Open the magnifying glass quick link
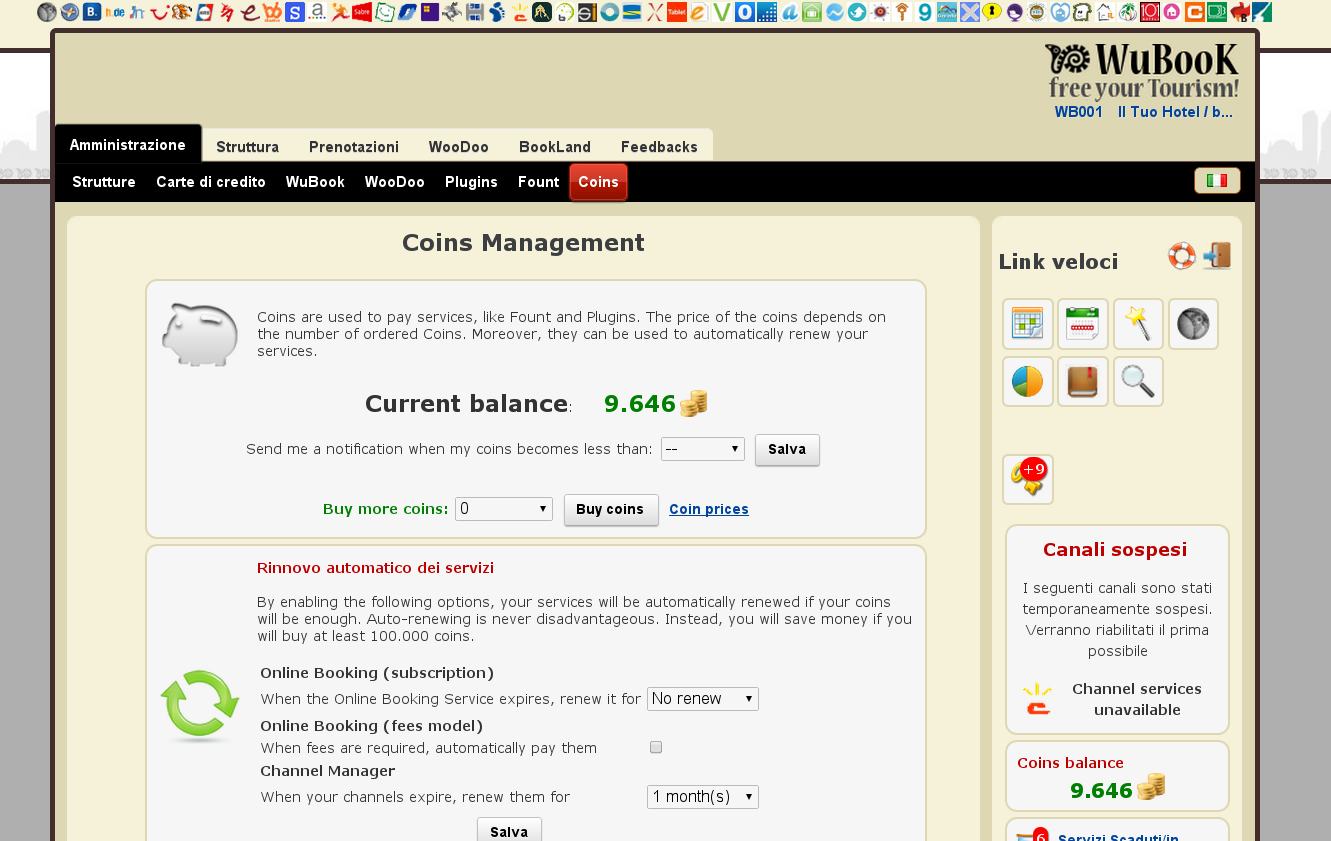Viewport: 1331px width, 841px height. point(1138,381)
